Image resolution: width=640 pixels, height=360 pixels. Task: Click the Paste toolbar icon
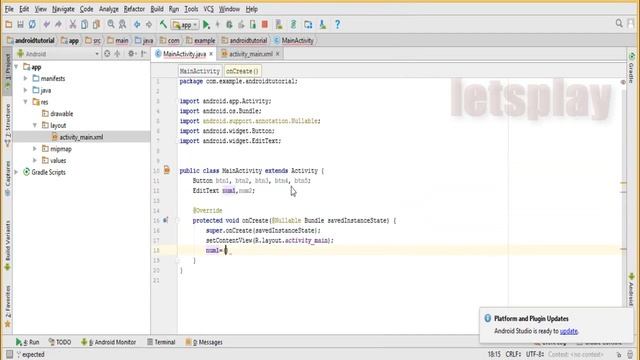[x=96, y=24]
